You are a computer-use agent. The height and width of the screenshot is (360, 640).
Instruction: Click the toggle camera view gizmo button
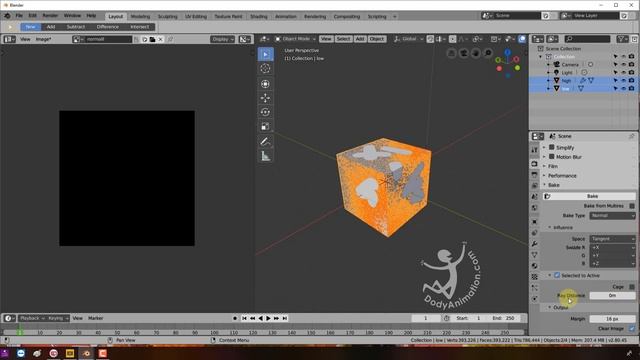(x=464, y=53)
